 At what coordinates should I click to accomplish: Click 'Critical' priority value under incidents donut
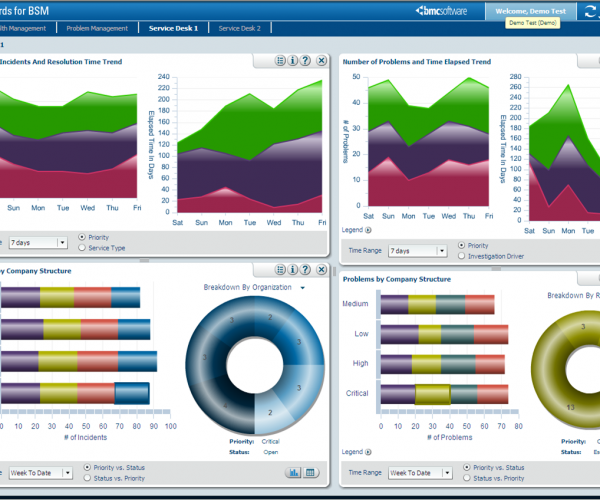[271, 441]
